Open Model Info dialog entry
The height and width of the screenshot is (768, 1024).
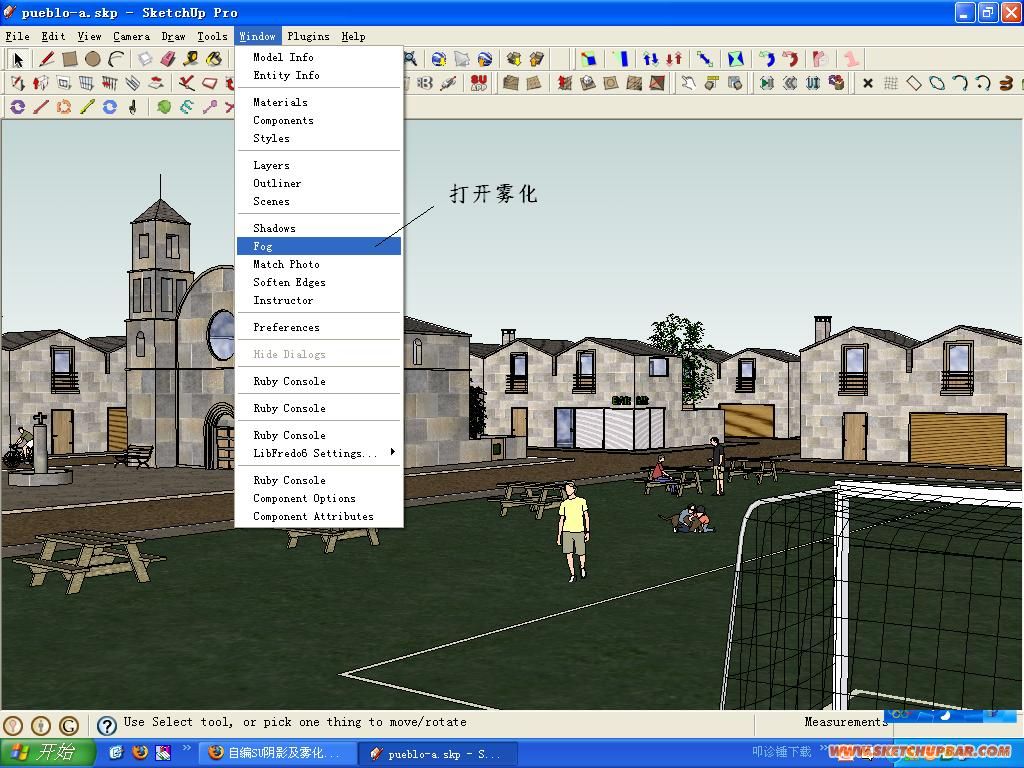[319, 57]
